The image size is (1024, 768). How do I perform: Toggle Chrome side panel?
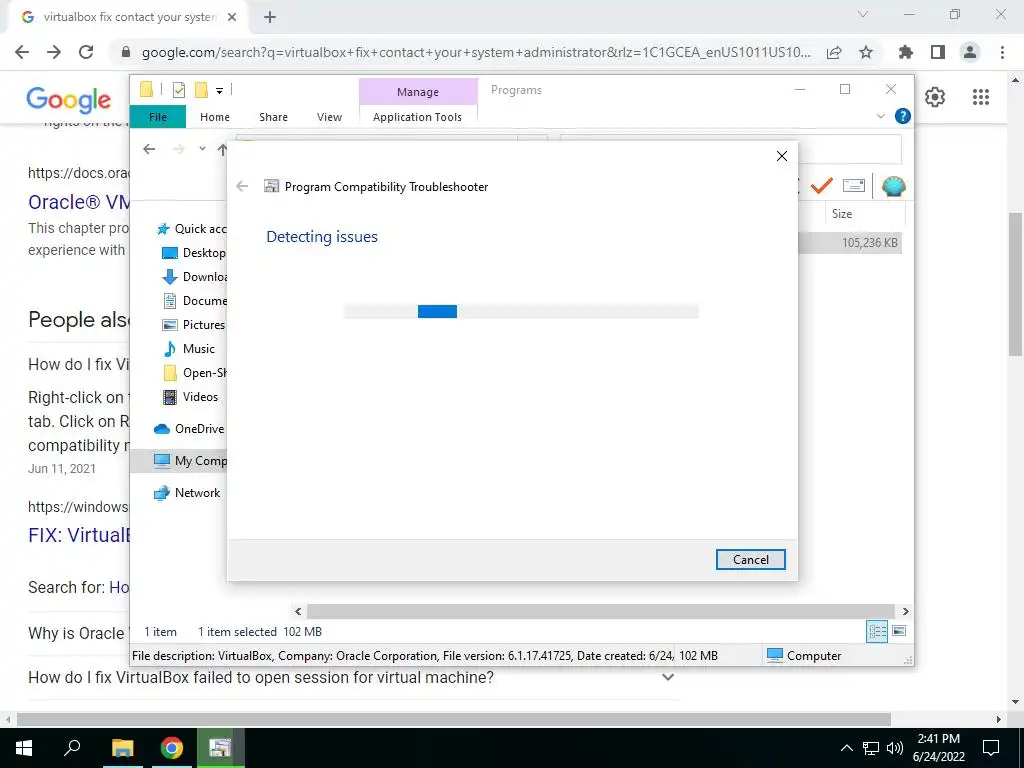click(x=938, y=52)
